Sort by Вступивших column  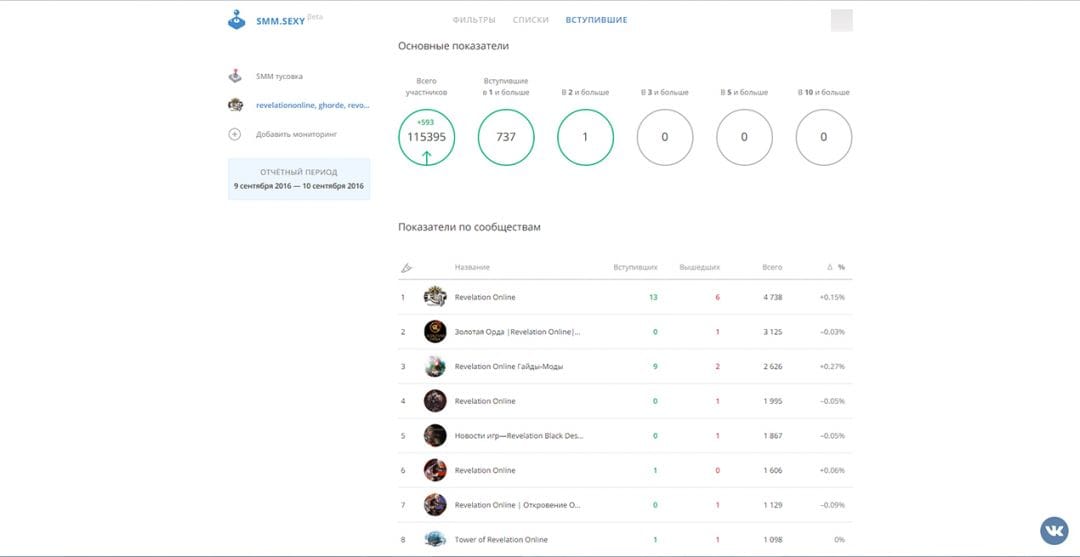coord(635,267)
